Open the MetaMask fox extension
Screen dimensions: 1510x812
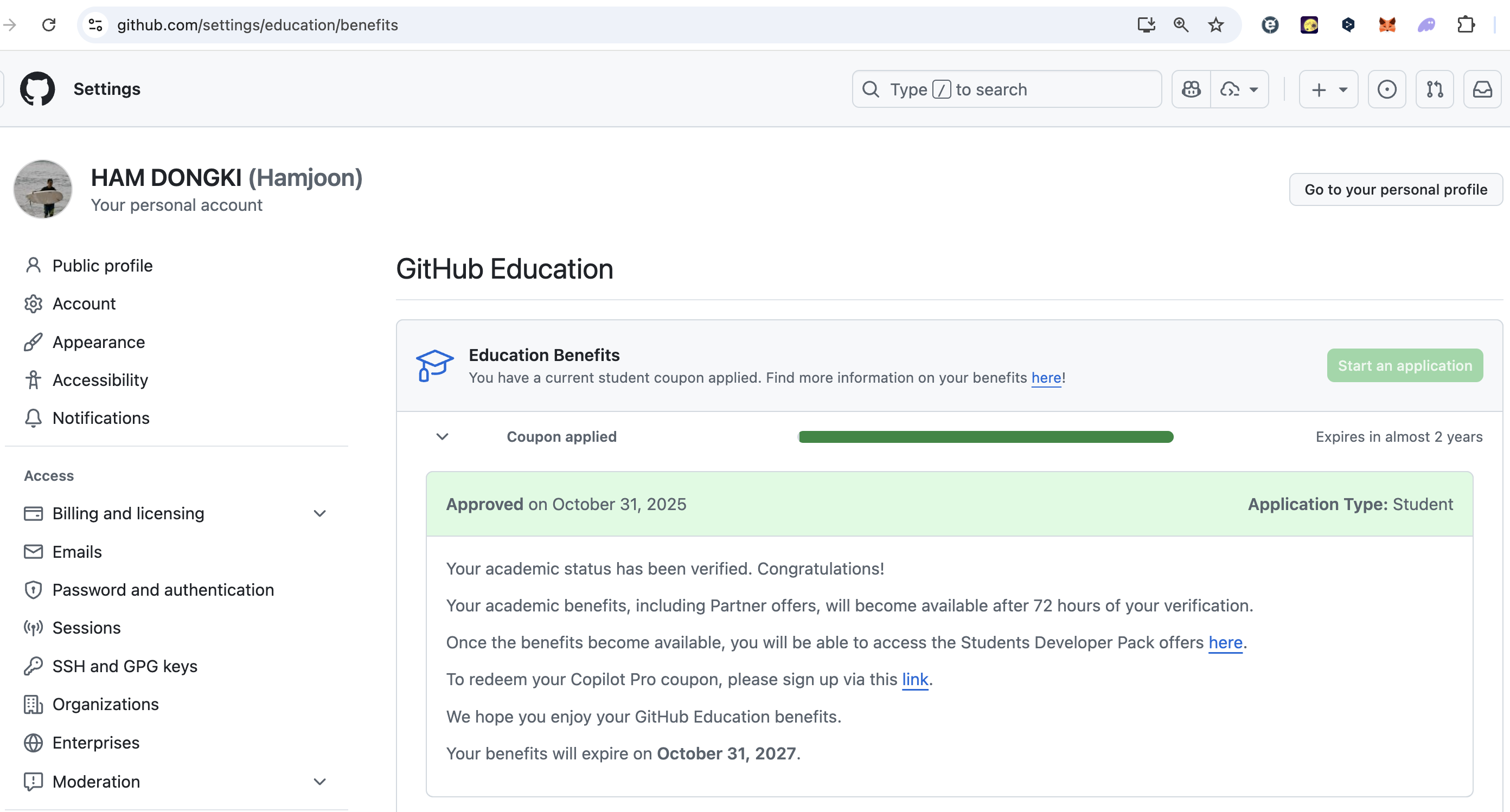(x=1387, y=25)
